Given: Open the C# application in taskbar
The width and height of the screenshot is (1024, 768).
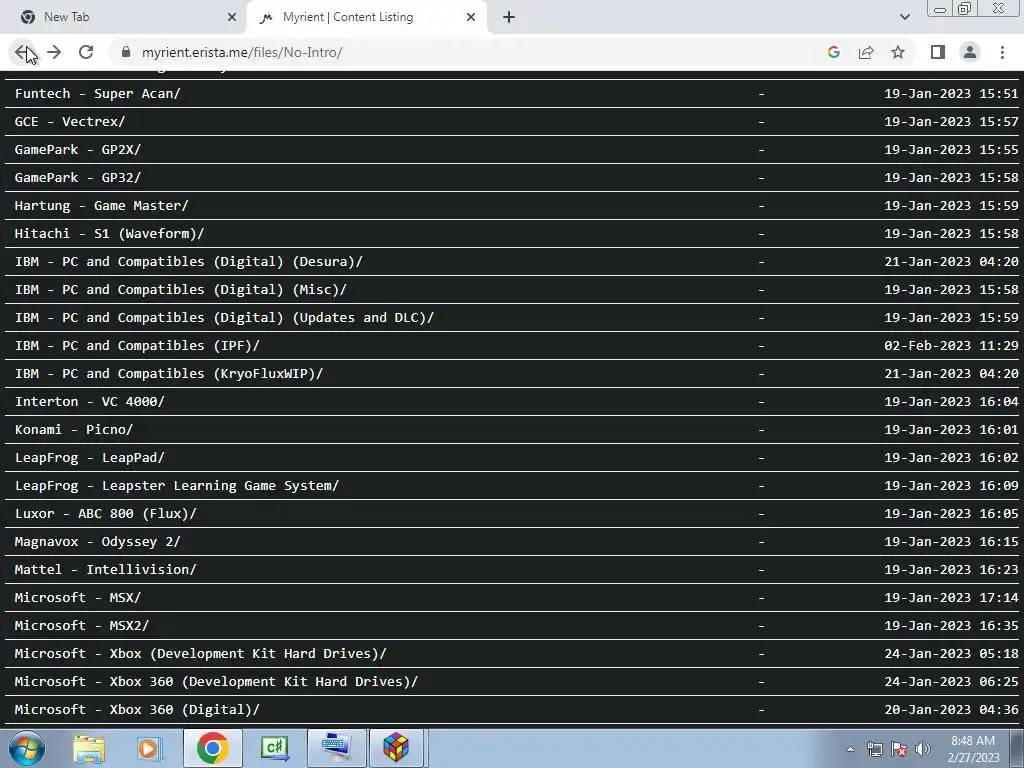Looking at the screenshot, I should pos(274,748).
